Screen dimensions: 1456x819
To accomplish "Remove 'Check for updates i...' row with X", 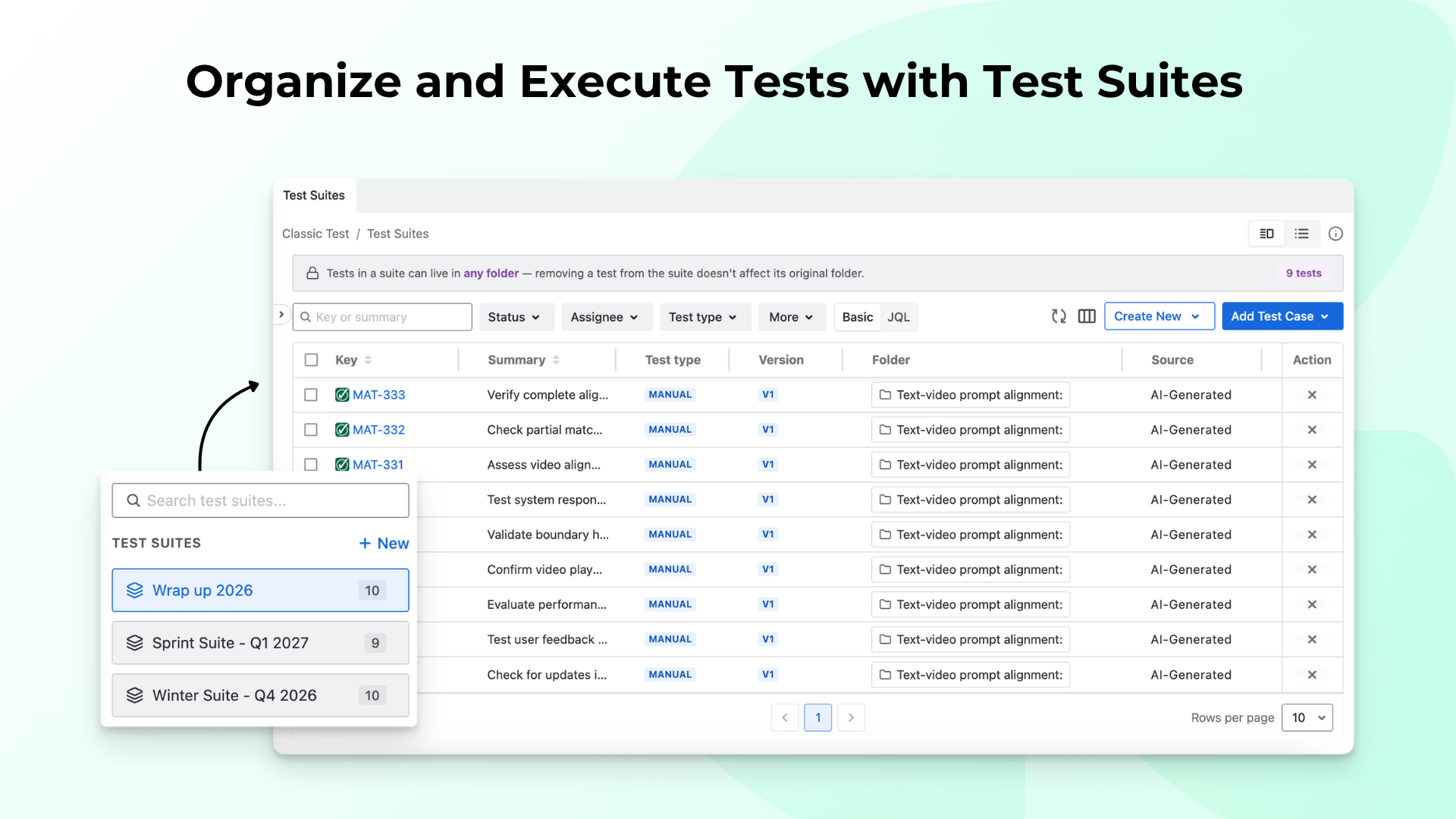I will 1312,675.
